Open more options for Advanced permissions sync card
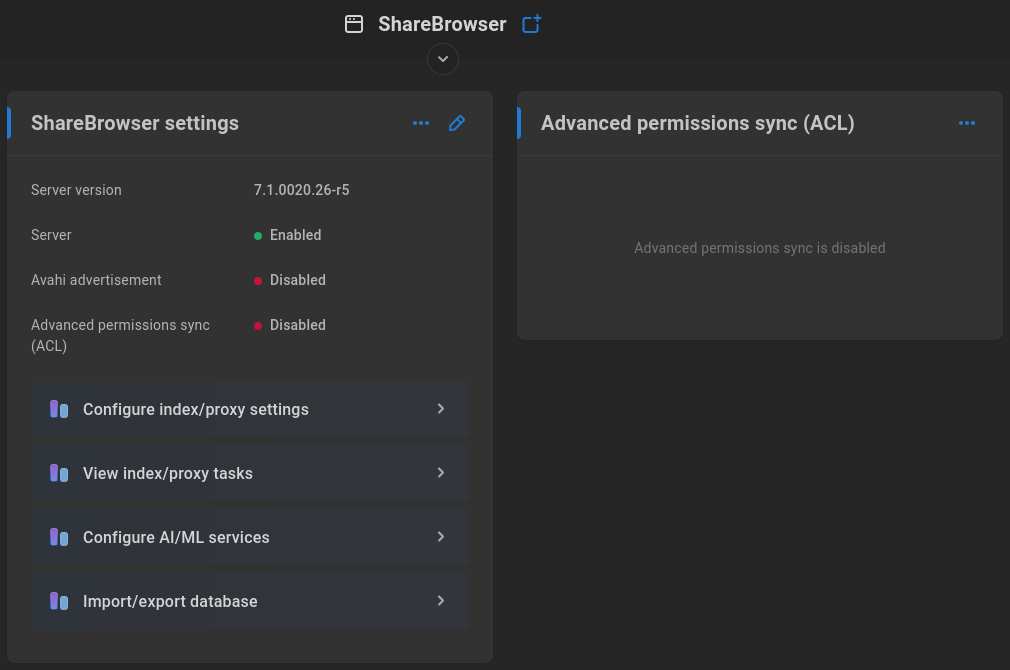Screen dimensions: 1010x670 (967, 123)
